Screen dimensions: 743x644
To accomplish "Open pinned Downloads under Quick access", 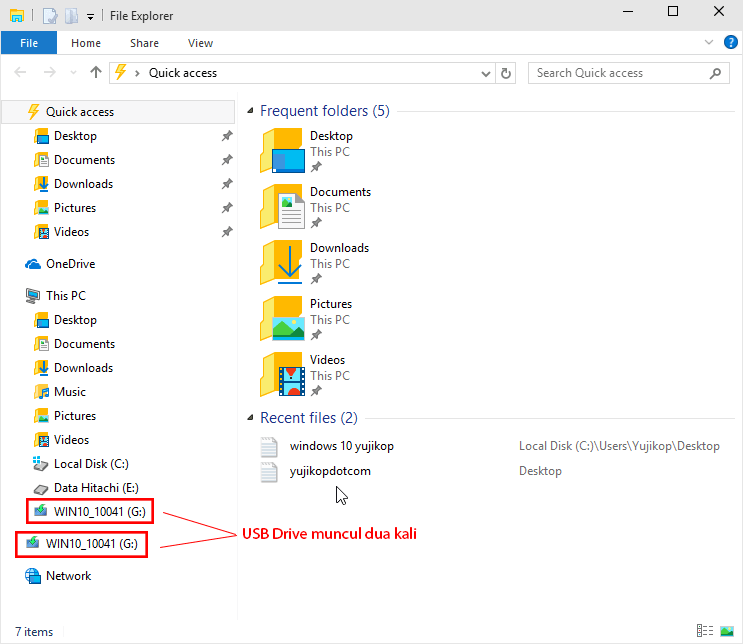I will tap(83, 184).
